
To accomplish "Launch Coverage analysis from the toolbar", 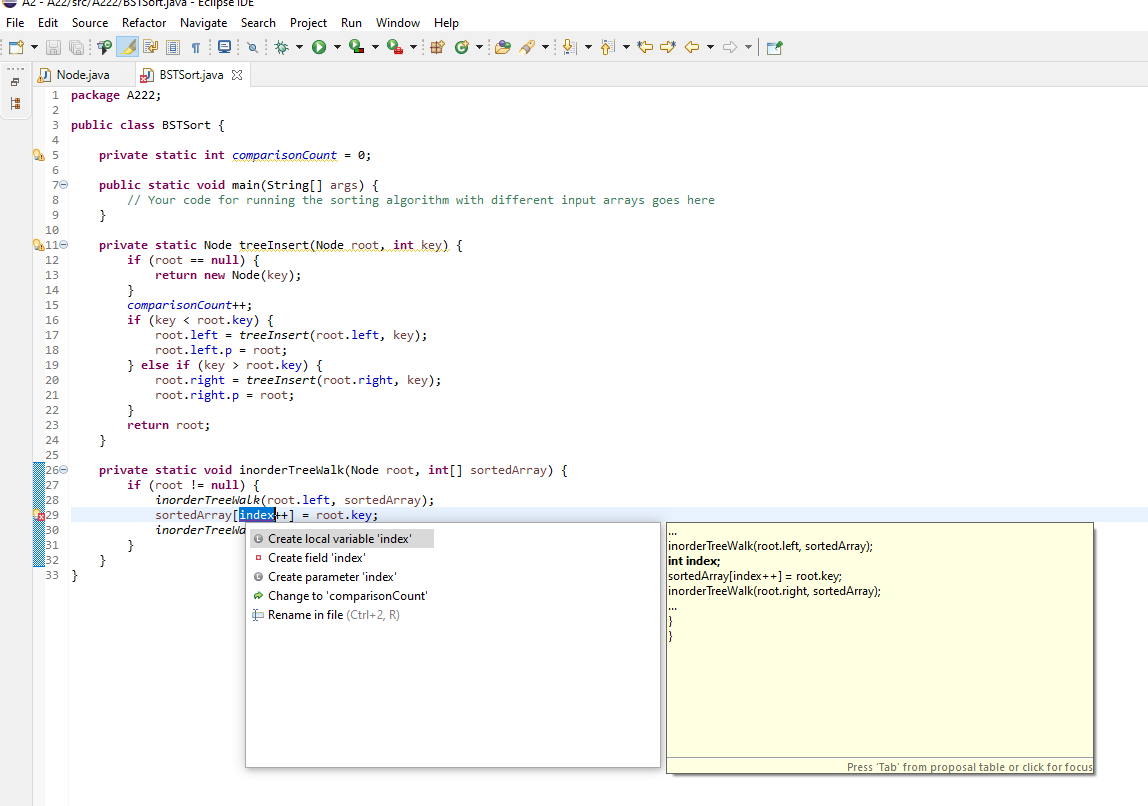I will 358,46.
